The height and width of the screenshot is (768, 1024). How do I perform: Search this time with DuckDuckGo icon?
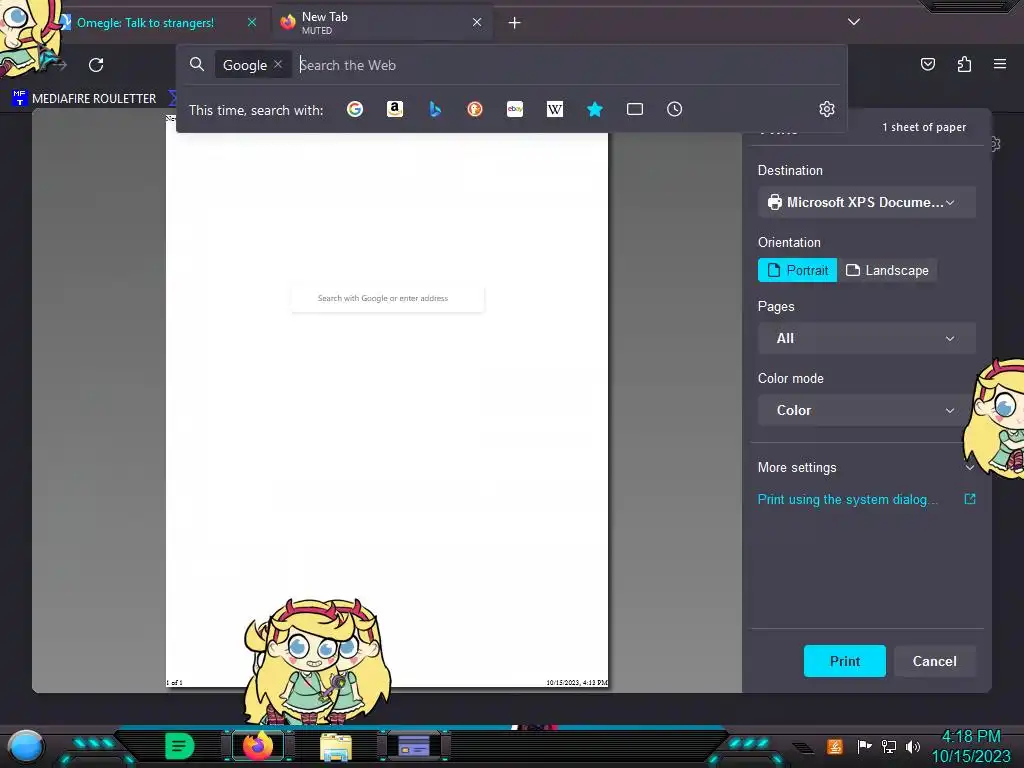pos(475,109)
